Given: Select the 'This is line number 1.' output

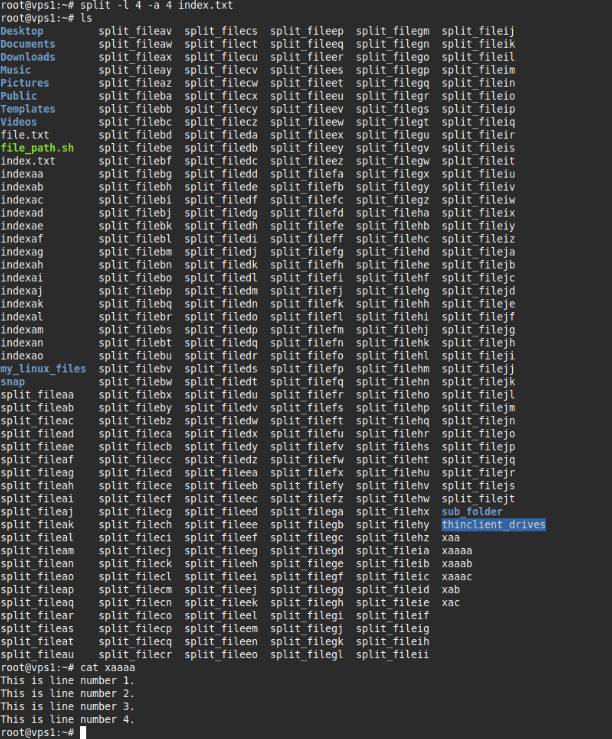Looking at the screenshot, I should (x=67, y=680).
